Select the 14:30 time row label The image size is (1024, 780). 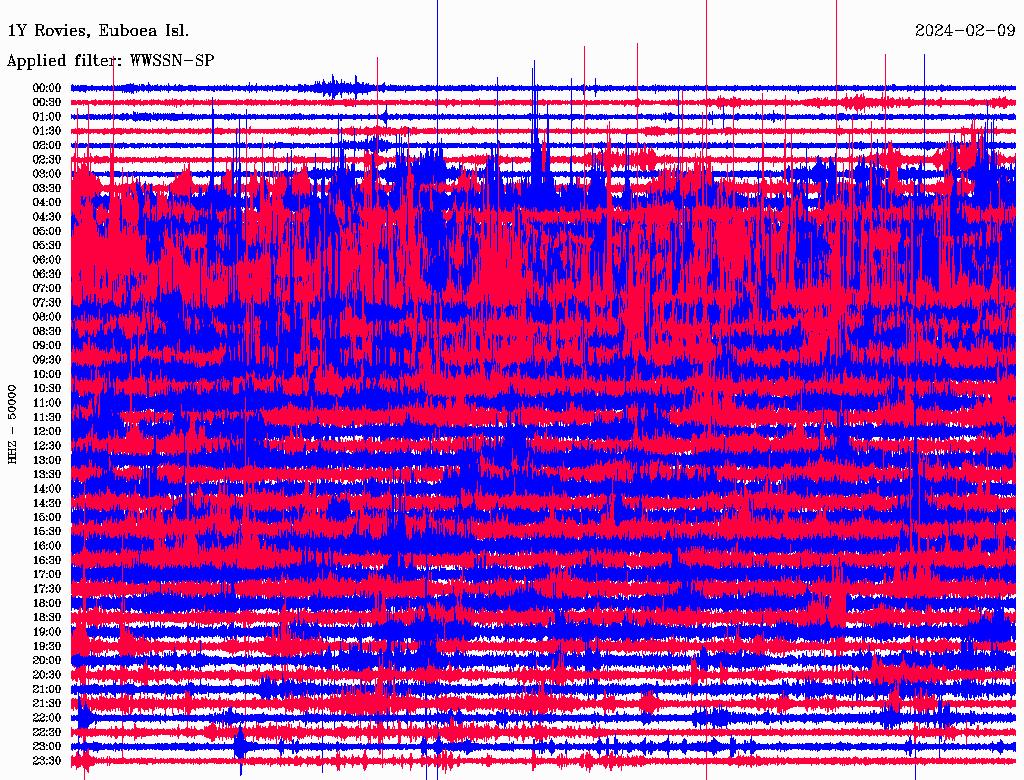[47, 503]
